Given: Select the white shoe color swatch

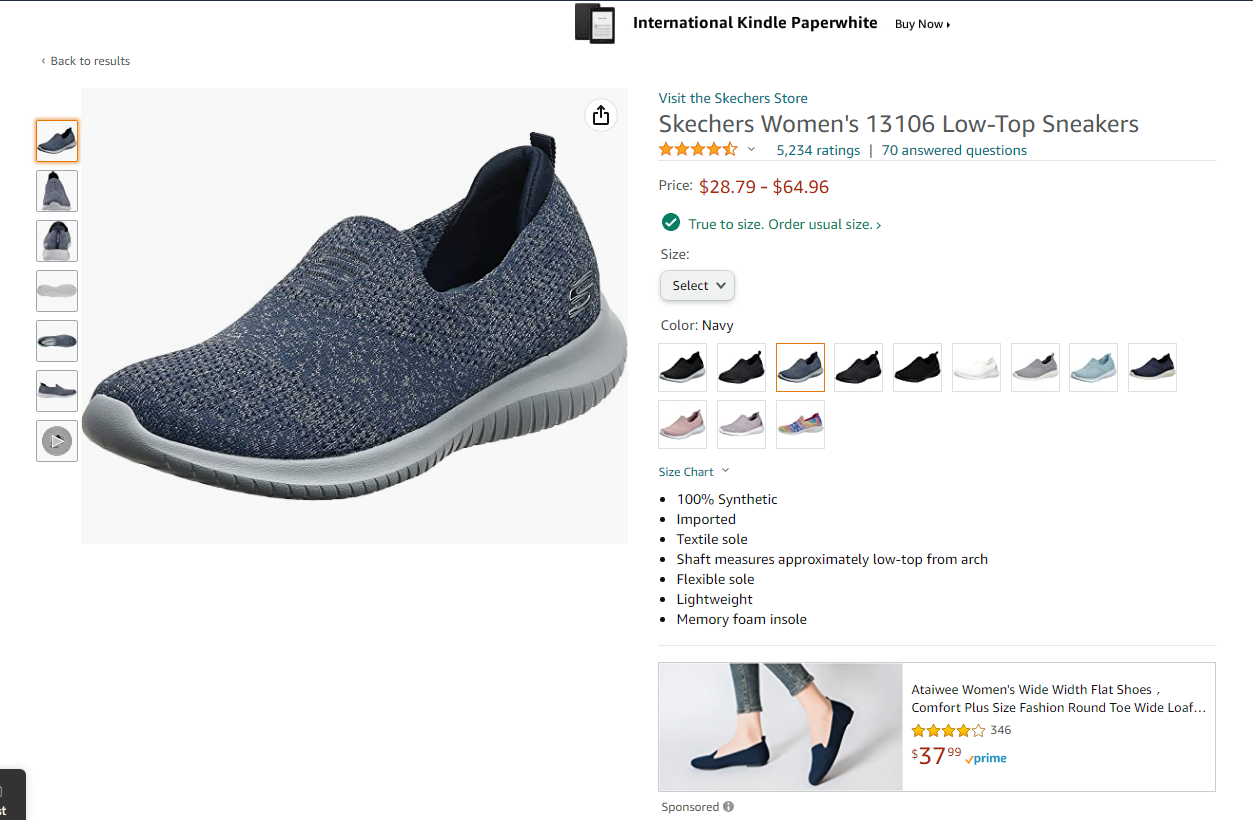Looking at the screenshot, I should (x=976, y=367).
